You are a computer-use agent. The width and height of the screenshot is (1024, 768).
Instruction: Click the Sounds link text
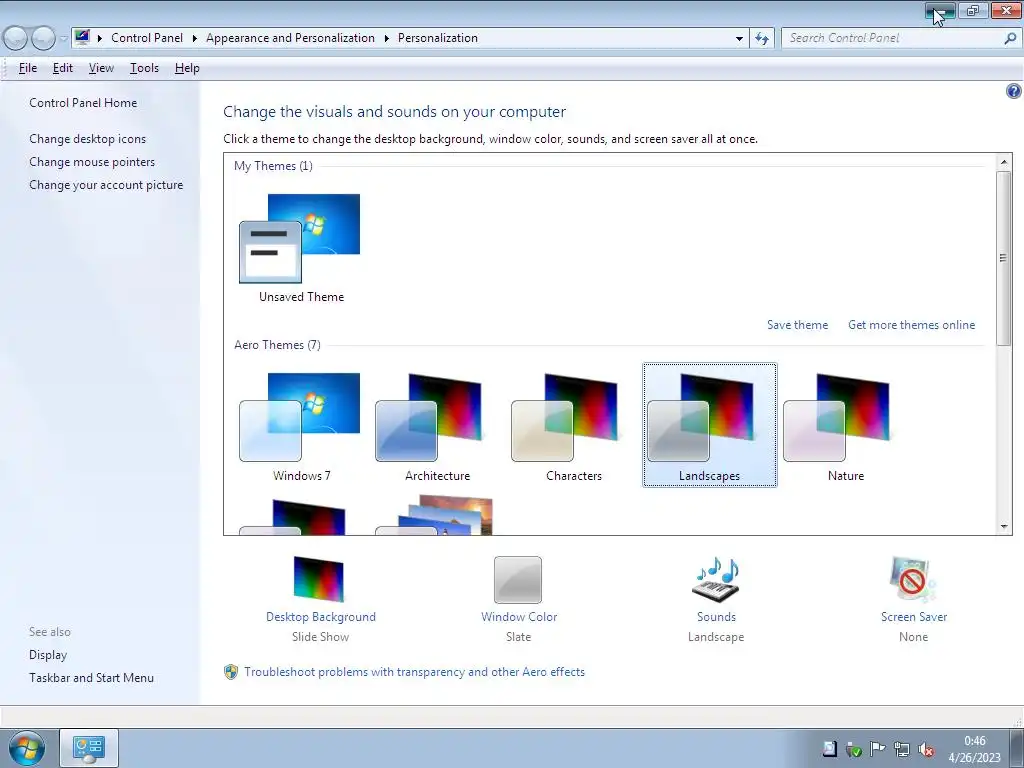716,616
